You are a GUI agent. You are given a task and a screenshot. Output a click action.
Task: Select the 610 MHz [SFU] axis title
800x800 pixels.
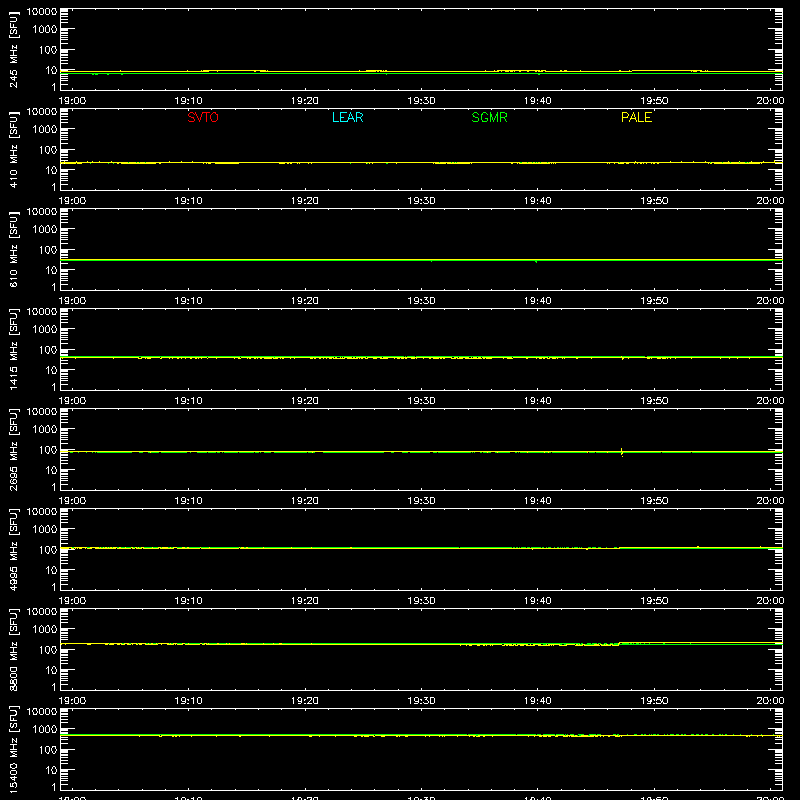point(14,250)
